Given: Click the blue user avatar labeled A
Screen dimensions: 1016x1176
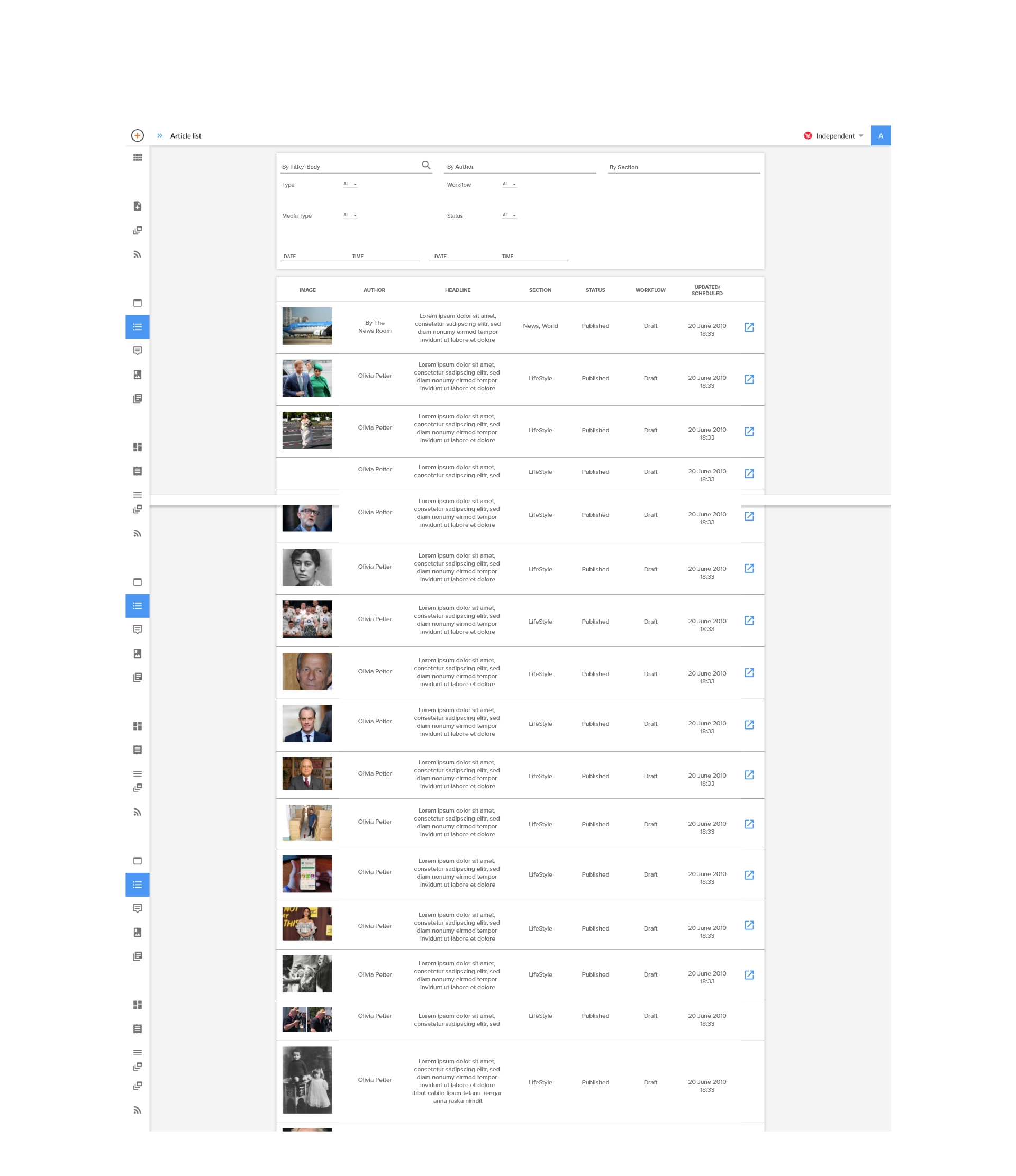Looking at the screenshot, I should [x=881, y=135].
